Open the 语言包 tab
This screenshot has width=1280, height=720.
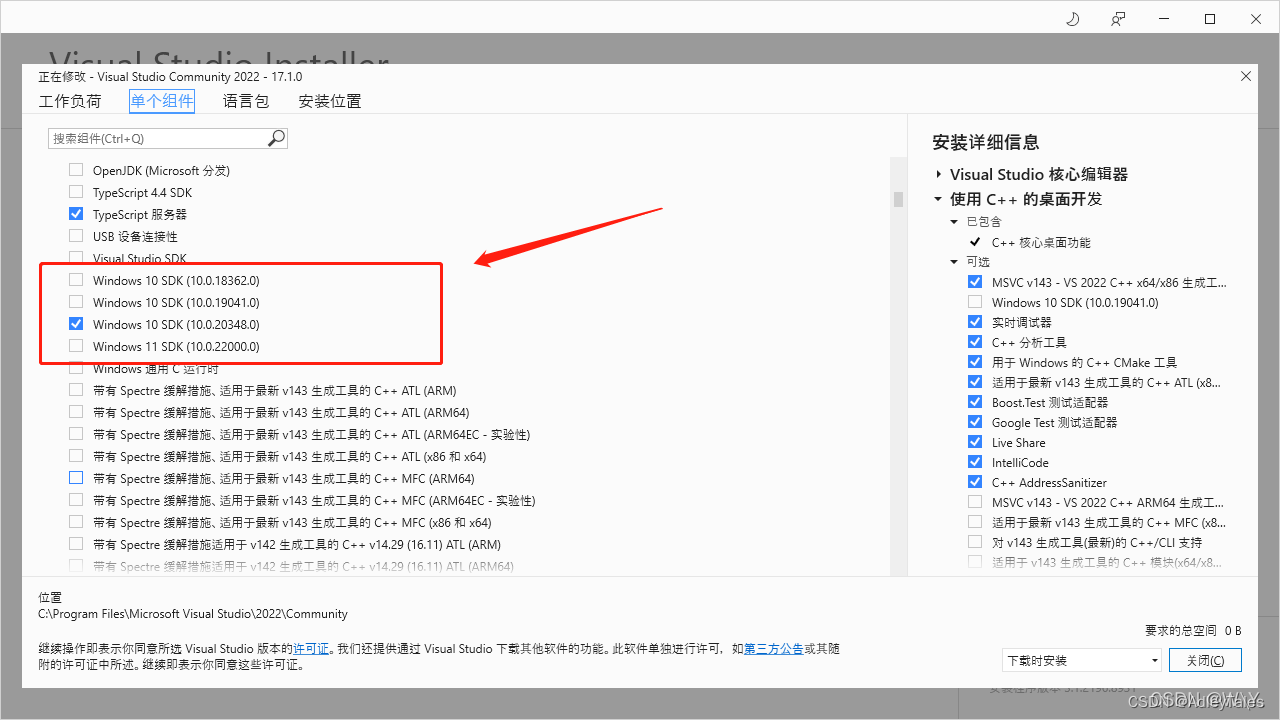point(246,101)
